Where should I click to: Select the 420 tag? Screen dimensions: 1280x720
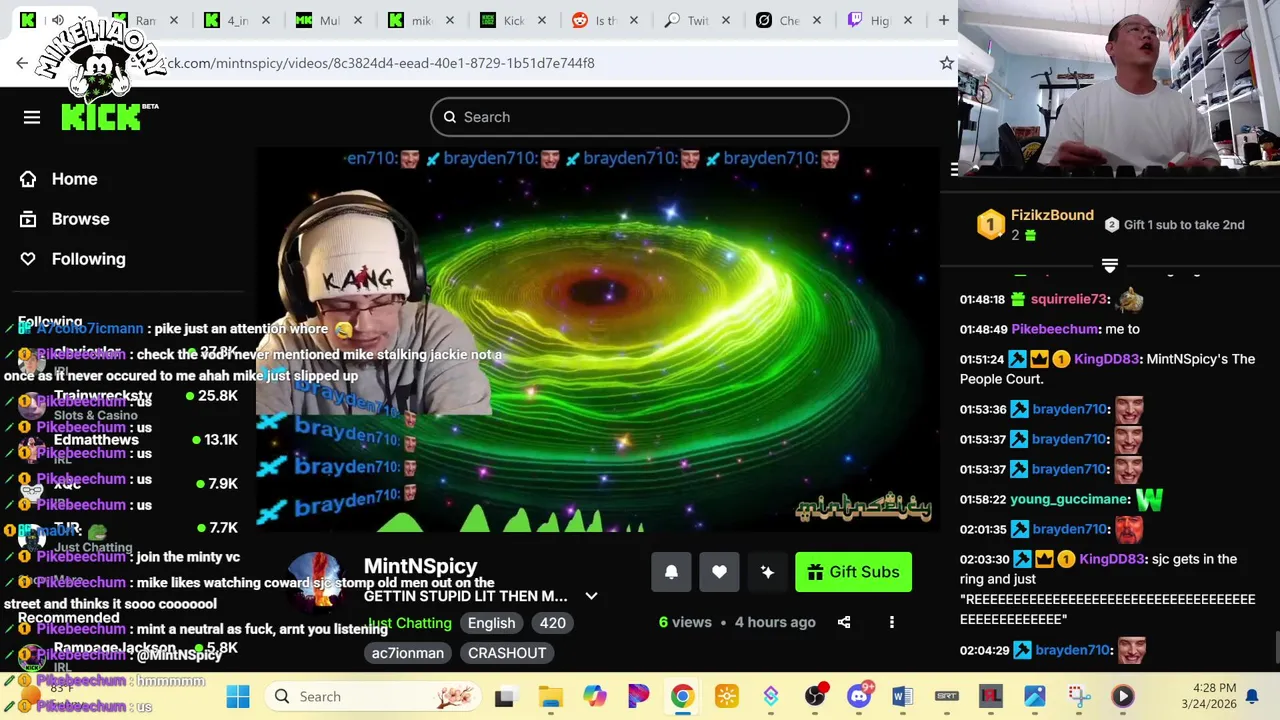(552, 623)
